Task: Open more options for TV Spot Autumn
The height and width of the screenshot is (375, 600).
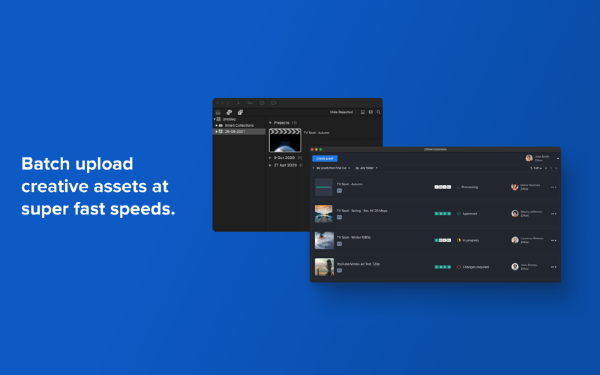Action: click(x=553, y=188)
